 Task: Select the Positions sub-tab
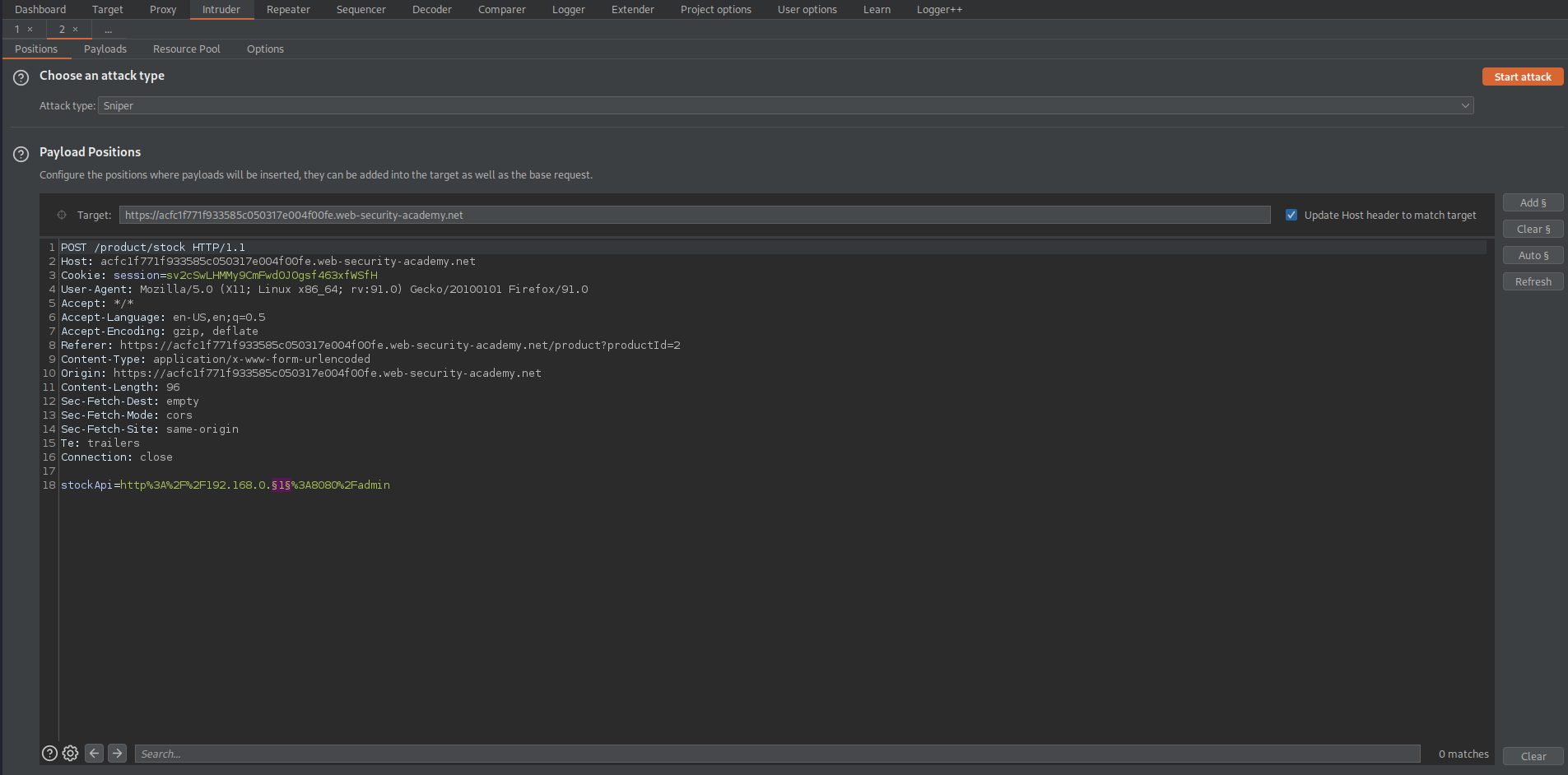[36, 49]
